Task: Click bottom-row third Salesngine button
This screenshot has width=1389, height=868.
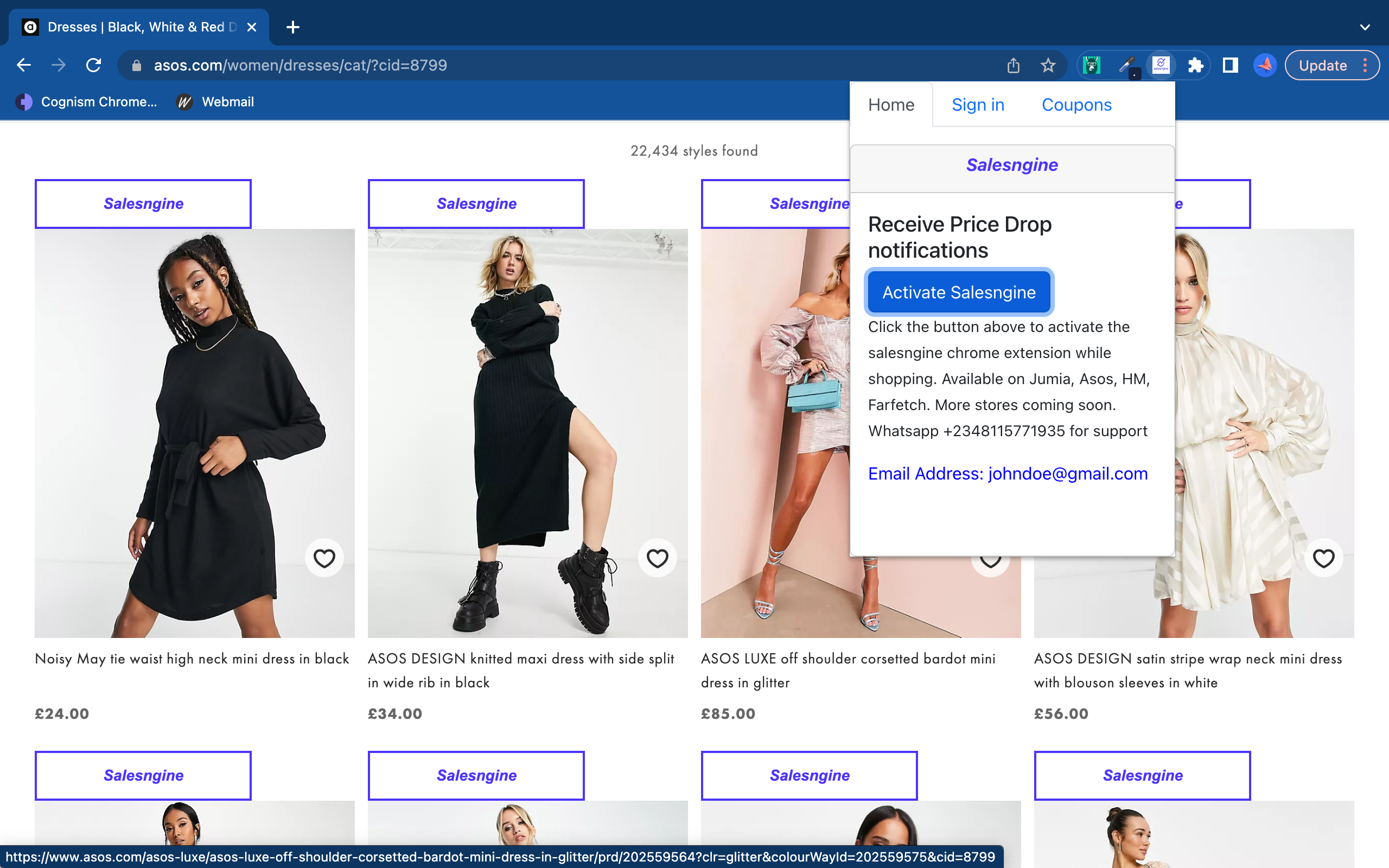Action: click(x=810, y=776)
